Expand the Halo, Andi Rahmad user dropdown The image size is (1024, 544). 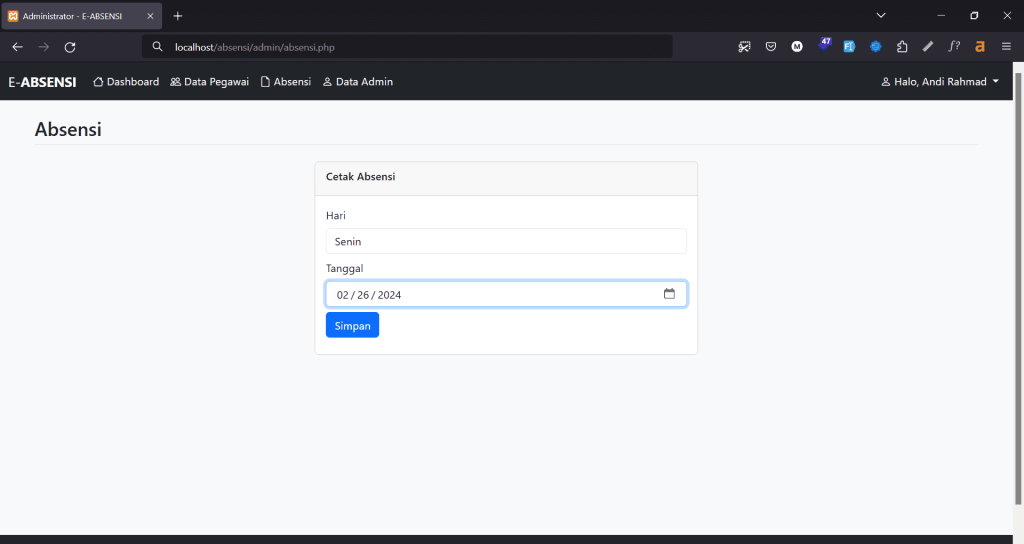pos(940,82)
